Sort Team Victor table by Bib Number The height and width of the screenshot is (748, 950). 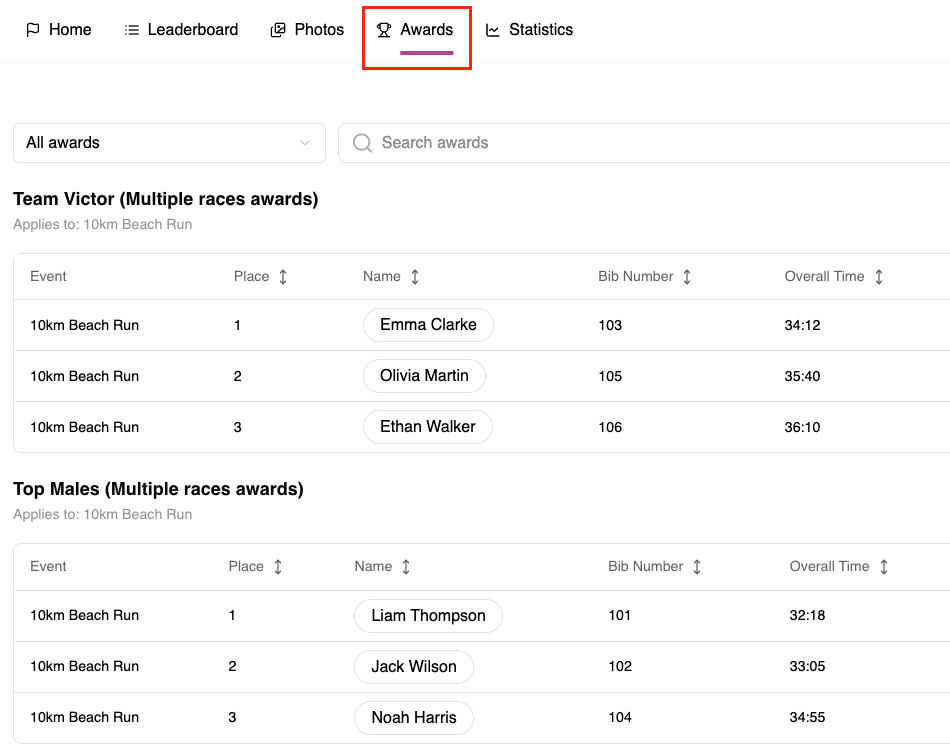(x=687, y=277)
